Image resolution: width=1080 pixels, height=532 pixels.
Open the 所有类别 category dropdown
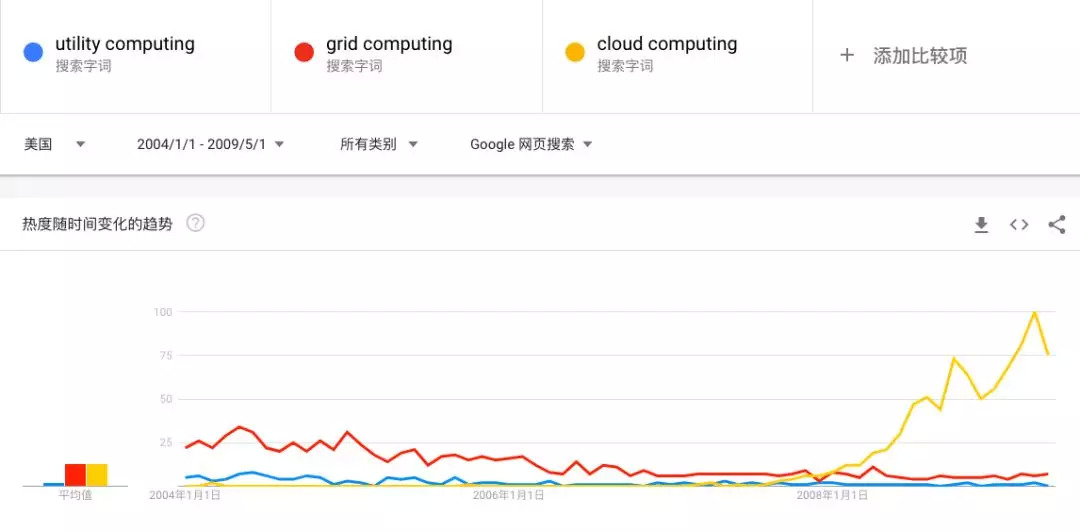coord(379,144)
